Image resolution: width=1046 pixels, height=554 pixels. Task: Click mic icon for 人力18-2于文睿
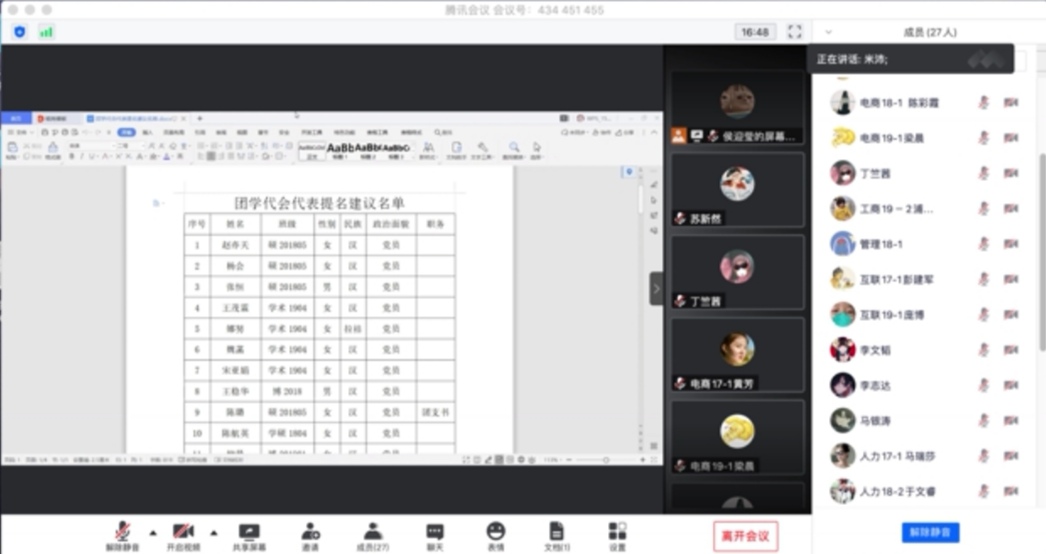click(983, 492)
